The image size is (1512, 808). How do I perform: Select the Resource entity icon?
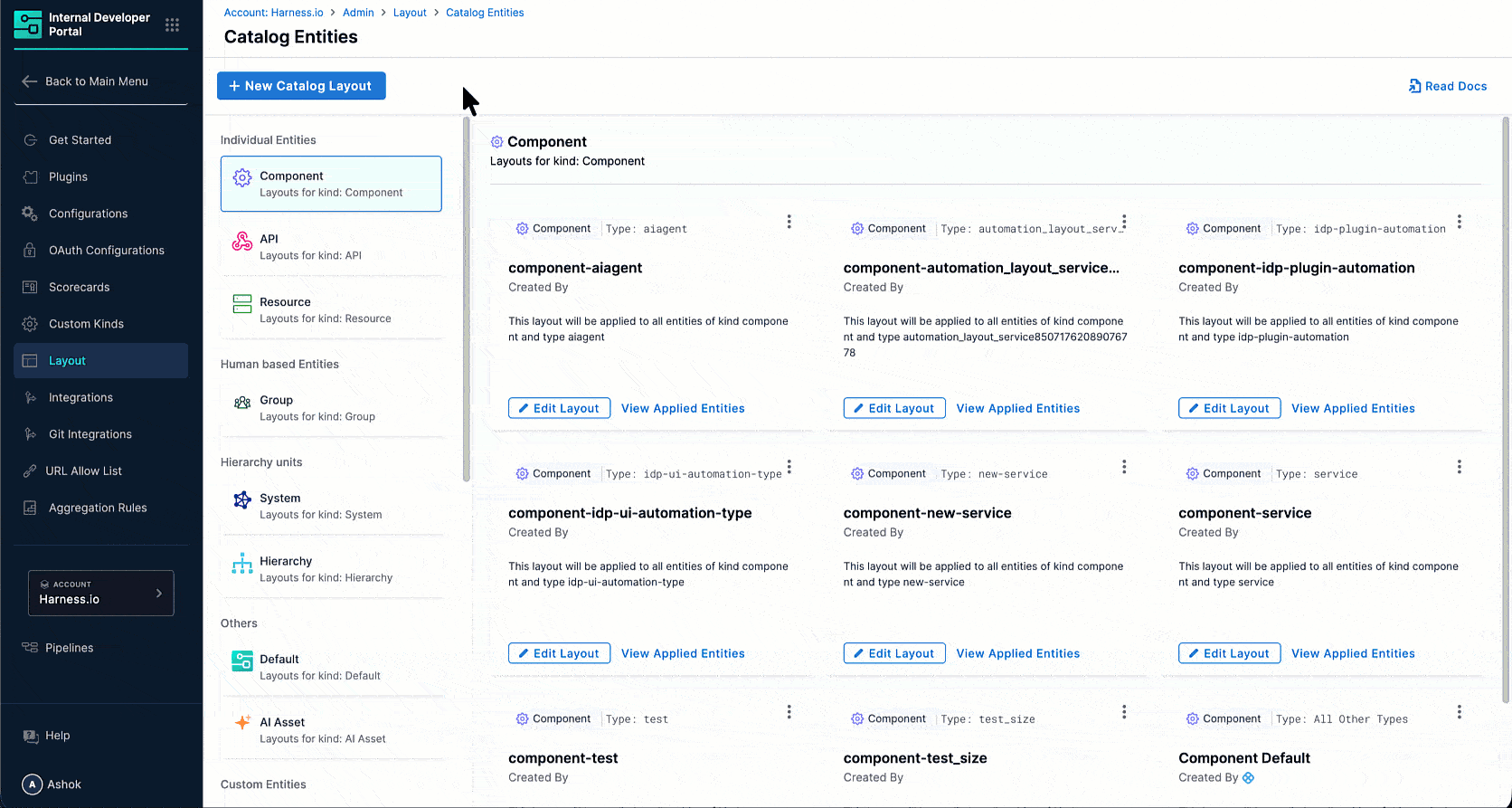coord(242,304)
